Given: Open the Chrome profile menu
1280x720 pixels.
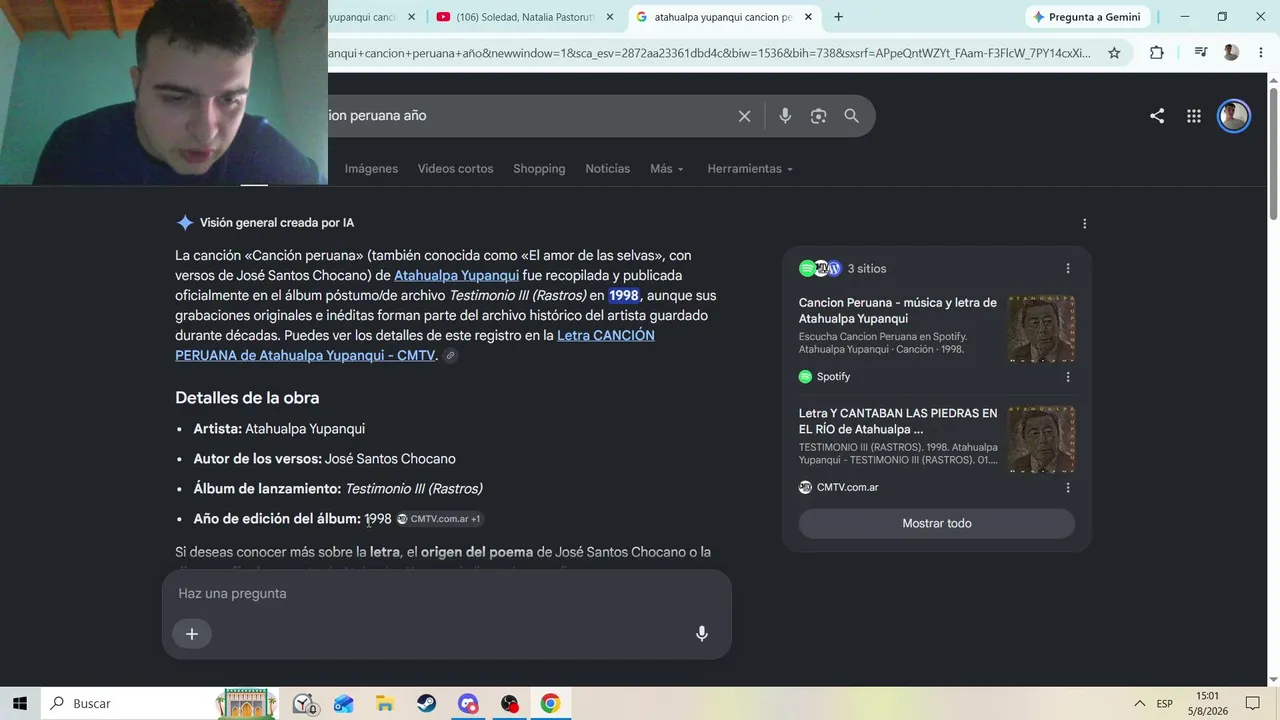Looking at the screenshot, I should pos(1231,53).
